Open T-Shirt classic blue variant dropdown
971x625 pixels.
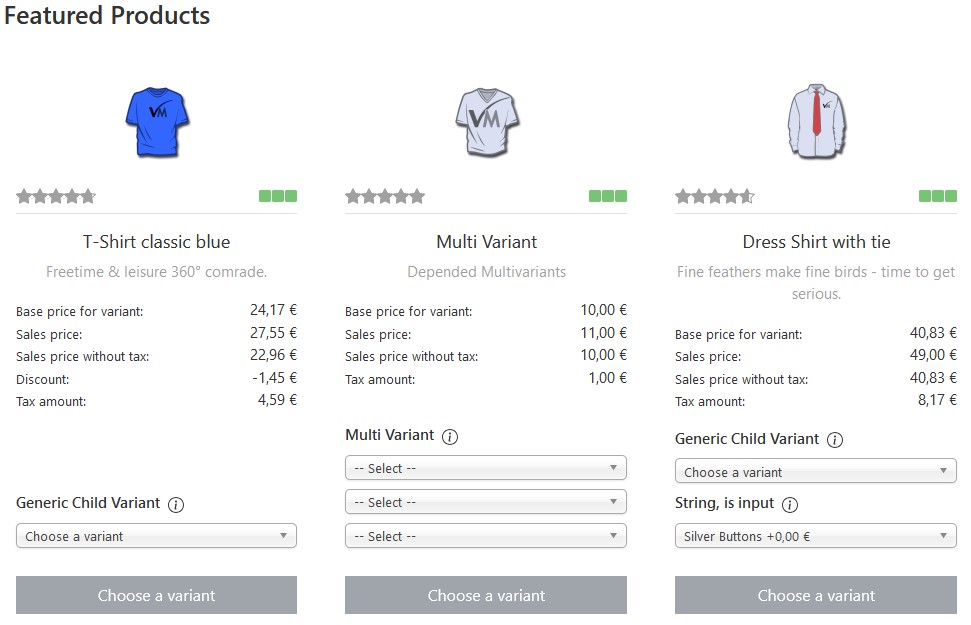[156, 536]
